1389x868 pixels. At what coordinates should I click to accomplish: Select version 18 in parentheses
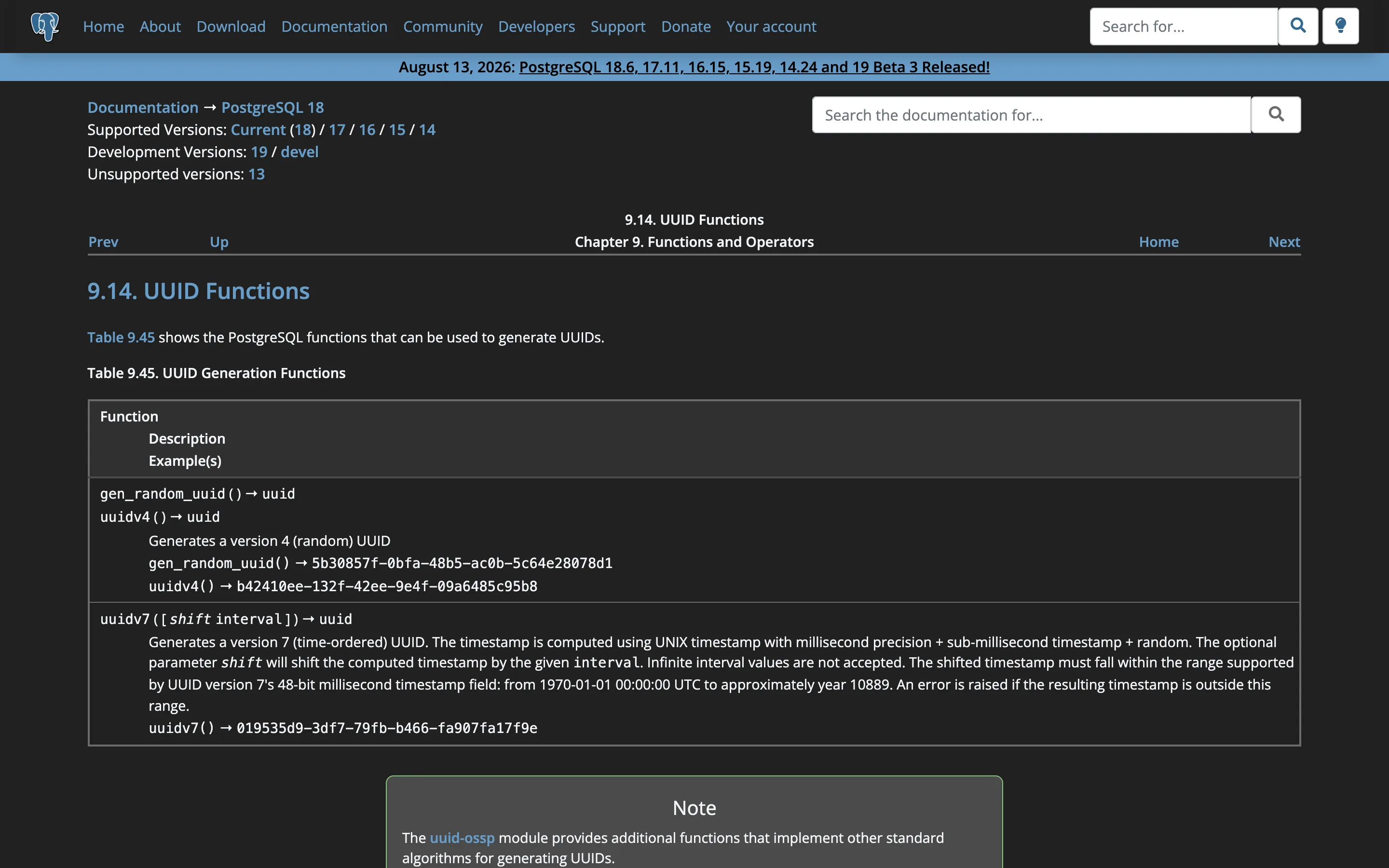(x=302, y=130)
